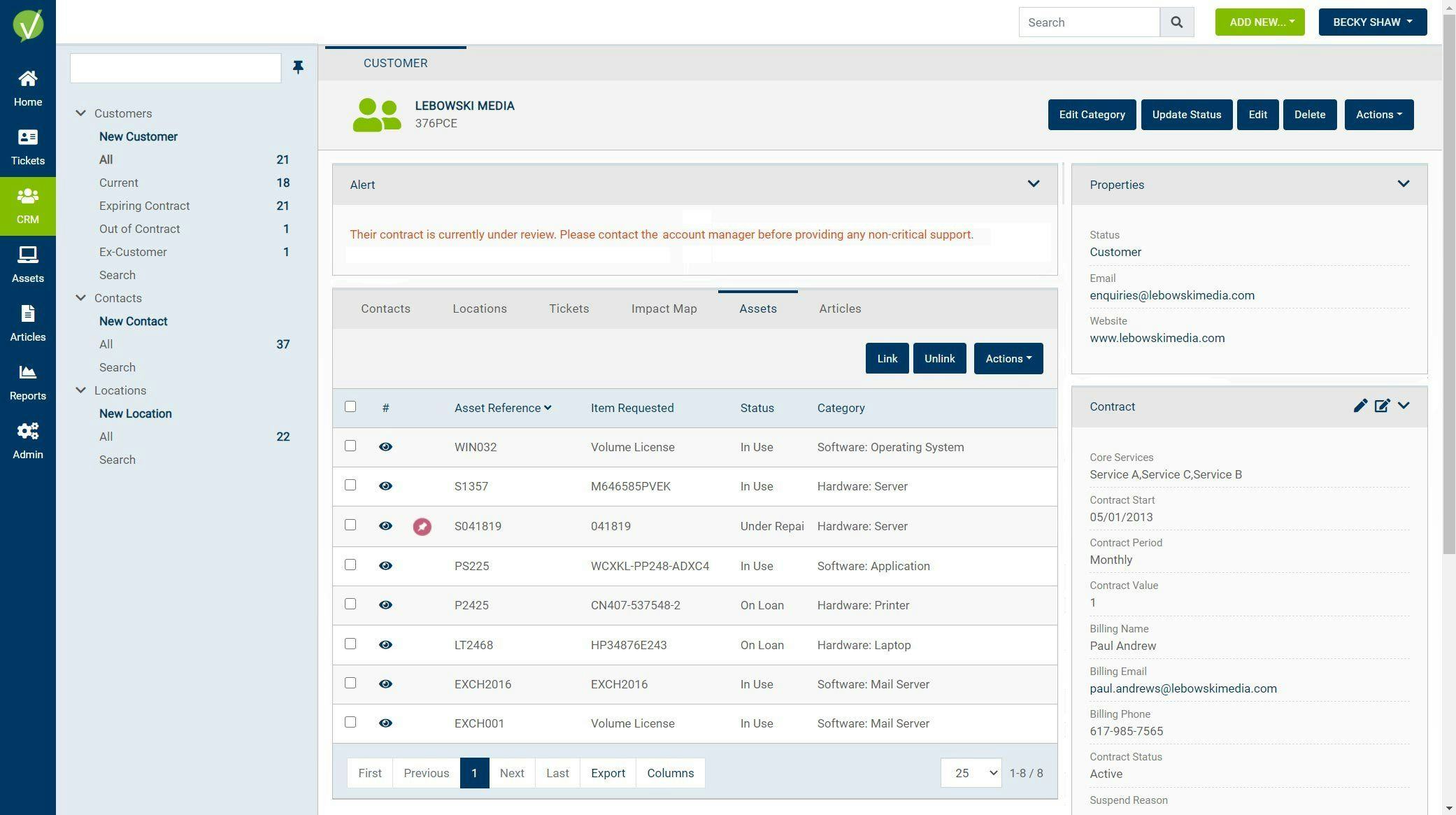Click the Contract panel pencil edit icon

tap(1359, 406)
